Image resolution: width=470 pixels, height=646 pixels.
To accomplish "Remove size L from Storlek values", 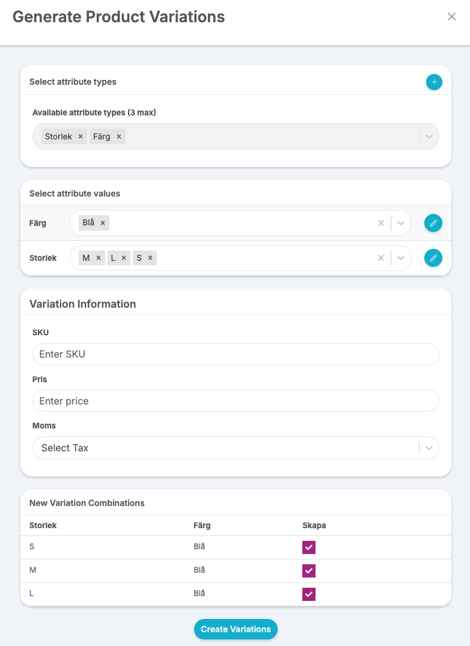I will 124,258.
